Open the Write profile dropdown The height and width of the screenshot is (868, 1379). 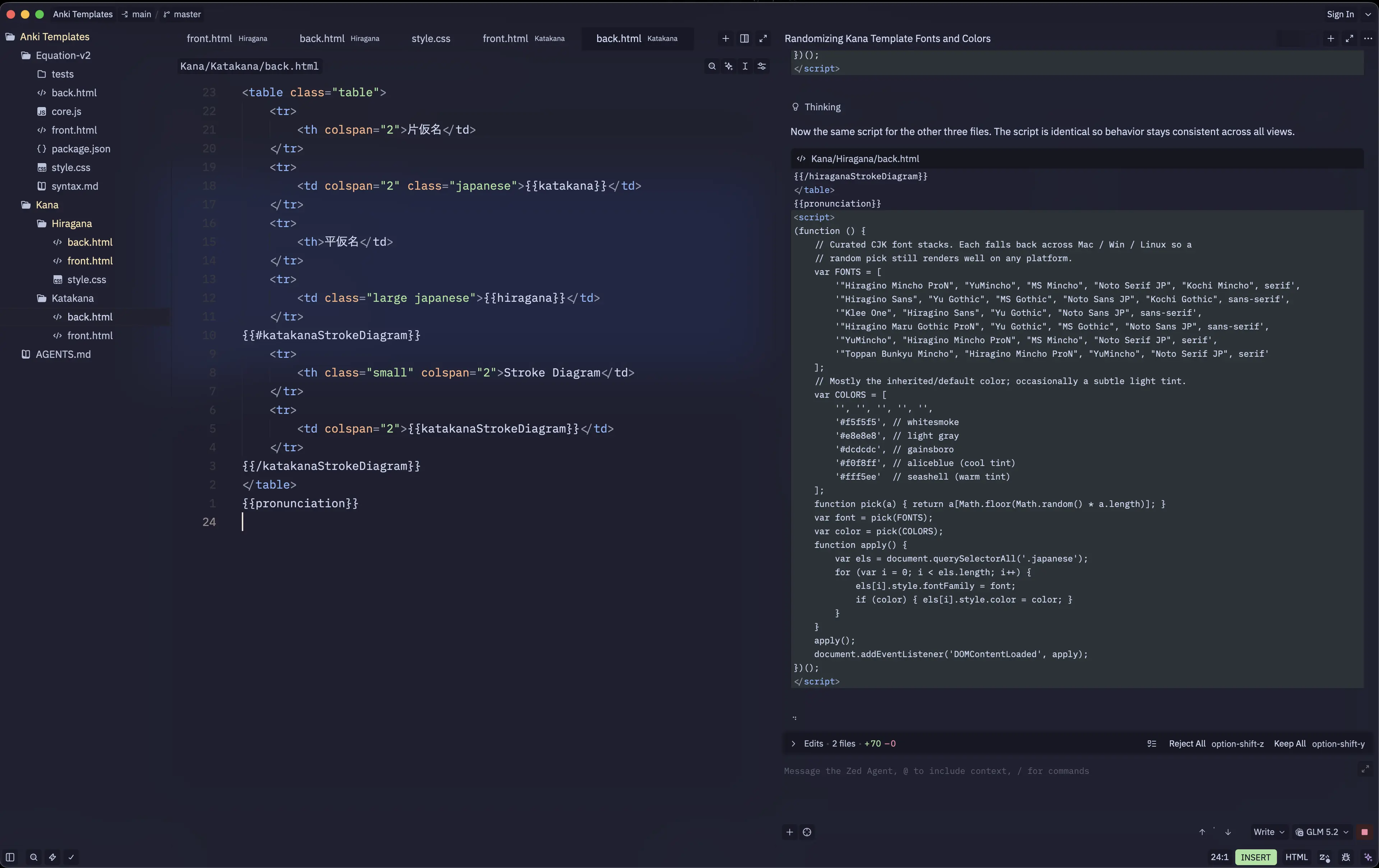pyautogui.click(x=1268, y=832)
